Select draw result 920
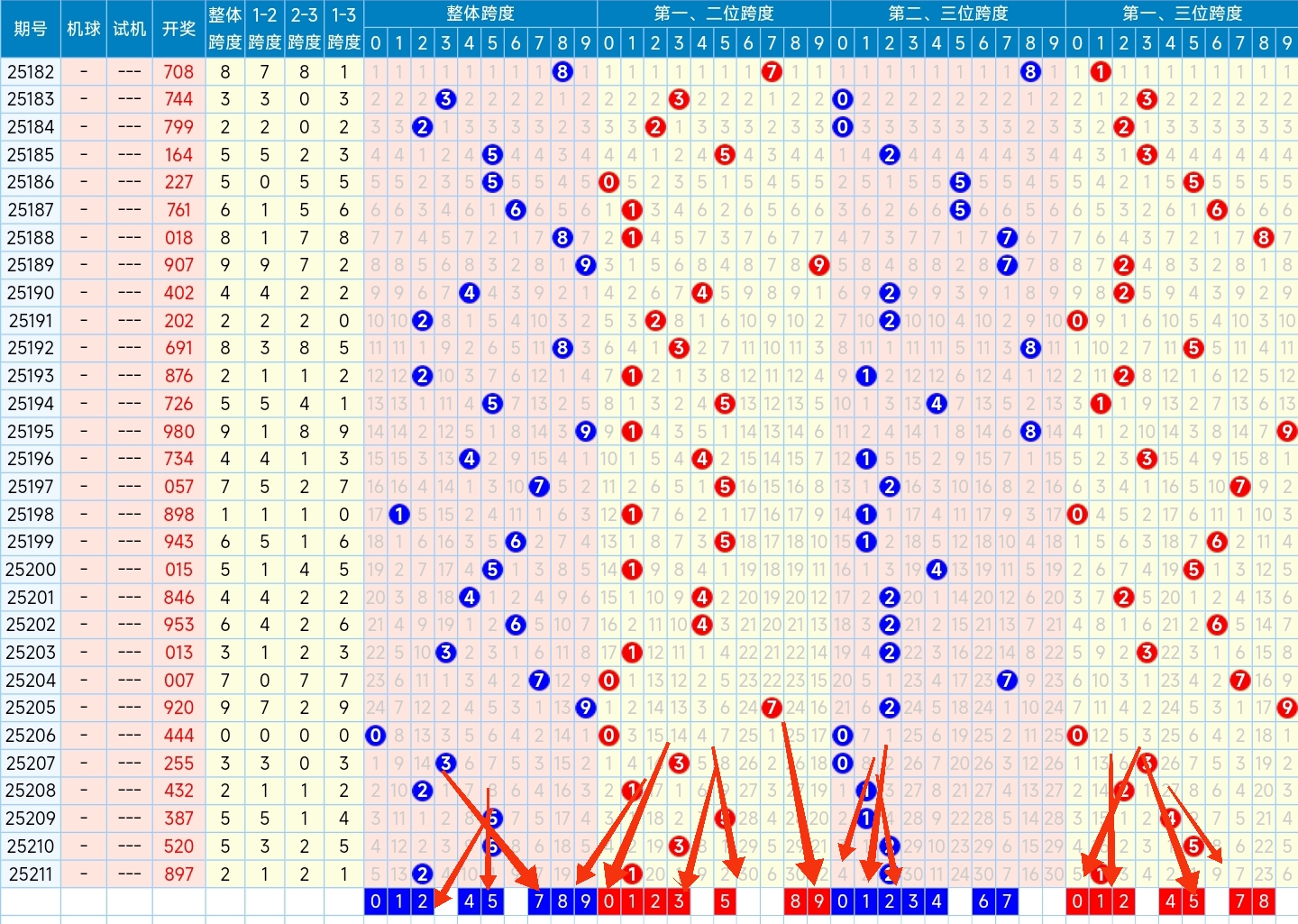Image resolution: width=1298 pixels, height=924 pixels. (x=178, y=708)
